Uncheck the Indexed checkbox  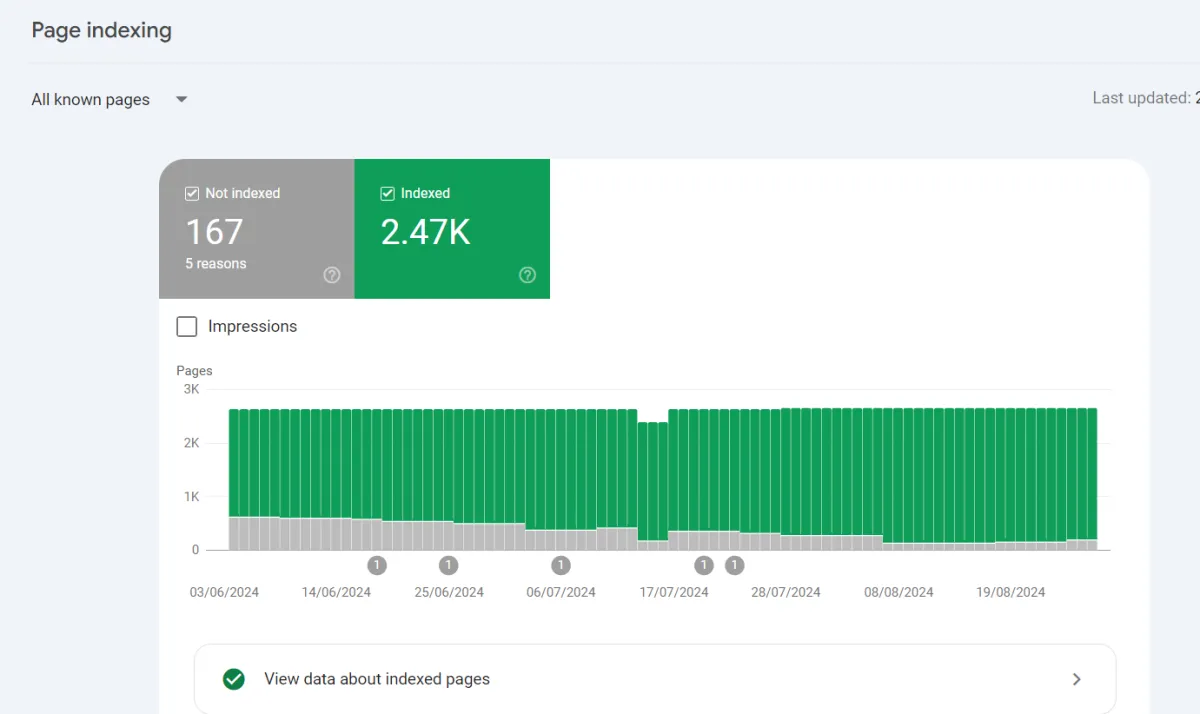388,194
